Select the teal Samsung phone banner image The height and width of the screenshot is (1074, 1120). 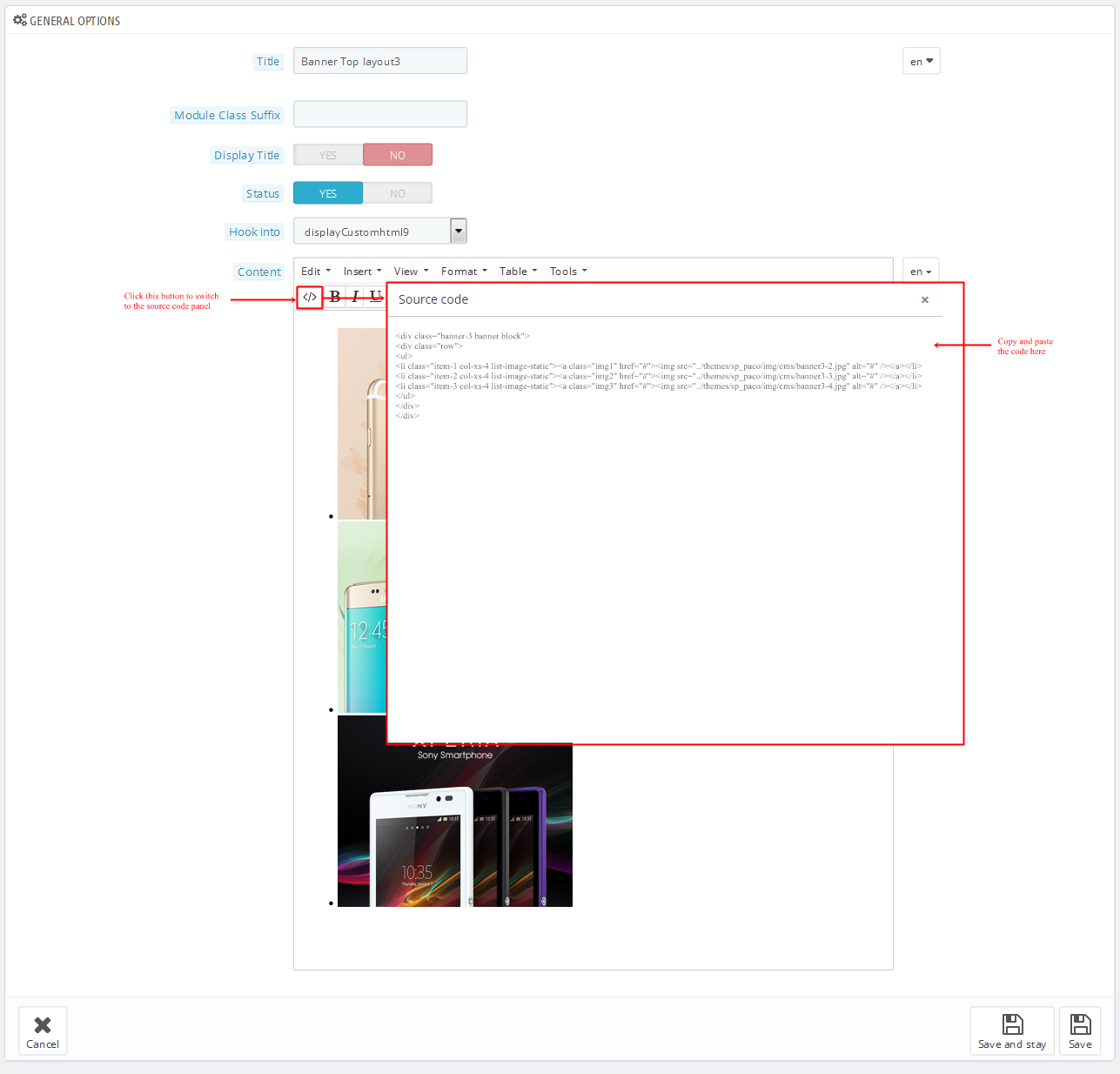[x=362, y=617]
